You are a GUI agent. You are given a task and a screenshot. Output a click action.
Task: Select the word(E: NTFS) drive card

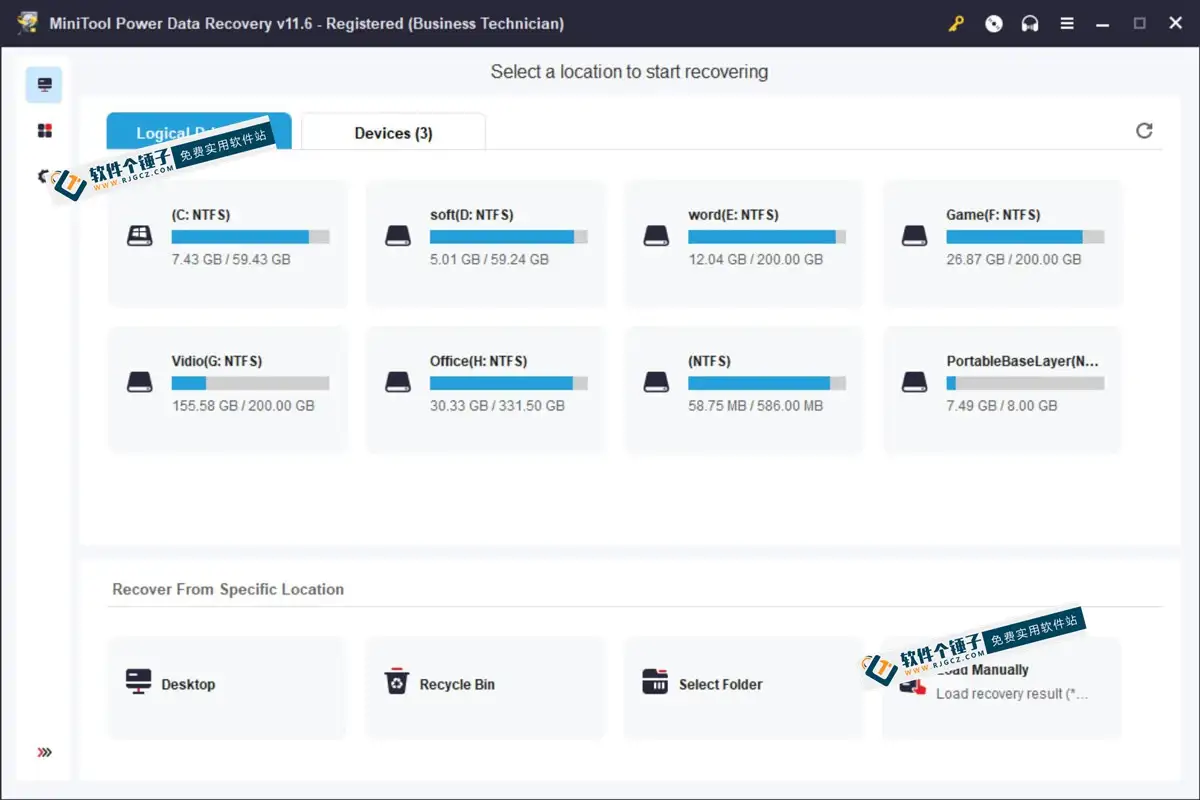point(743,243)
